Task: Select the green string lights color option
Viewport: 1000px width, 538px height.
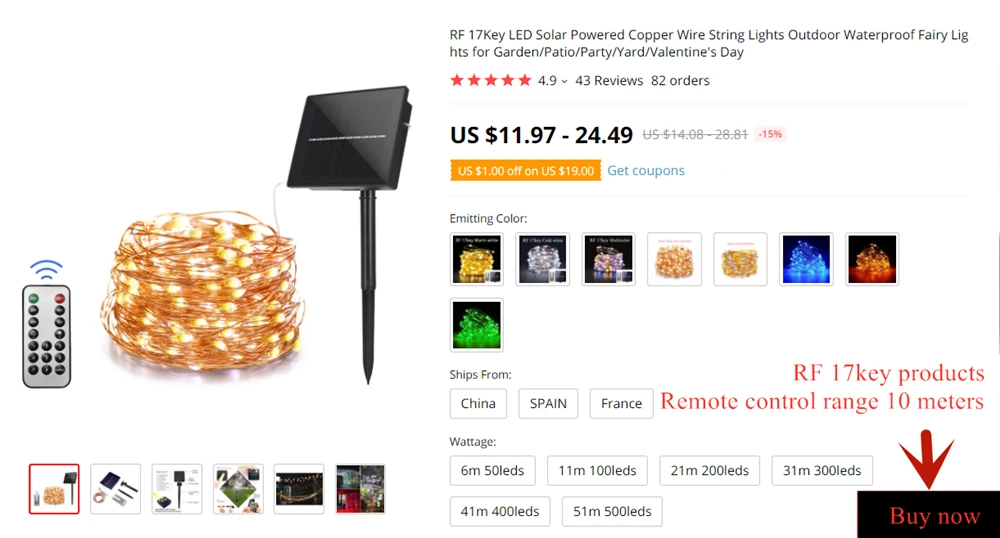Action: (476, 324)
